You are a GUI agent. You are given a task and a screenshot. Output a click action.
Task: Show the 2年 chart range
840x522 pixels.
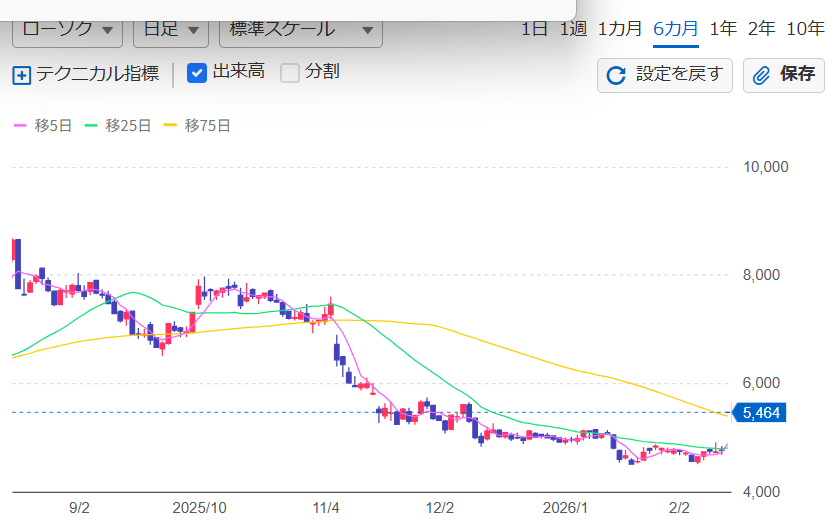pos(761,28)
